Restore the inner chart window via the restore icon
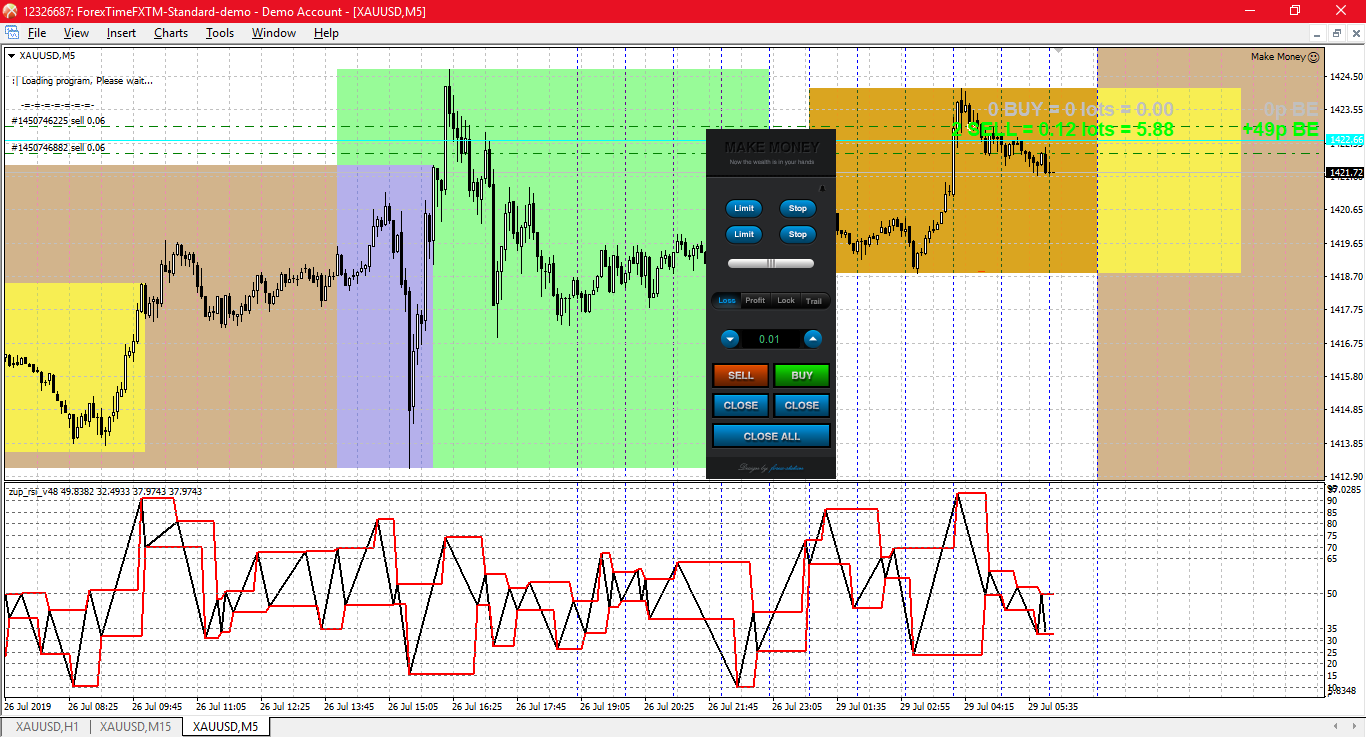The width and height of the screenshot is (1366, 738). (x=1337, y=33)
